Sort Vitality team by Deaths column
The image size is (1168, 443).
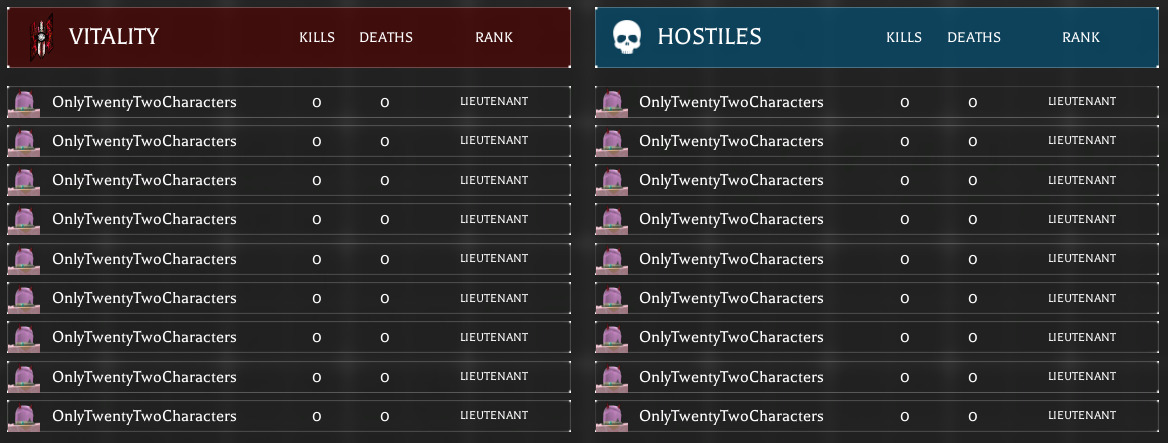point(386,38)
